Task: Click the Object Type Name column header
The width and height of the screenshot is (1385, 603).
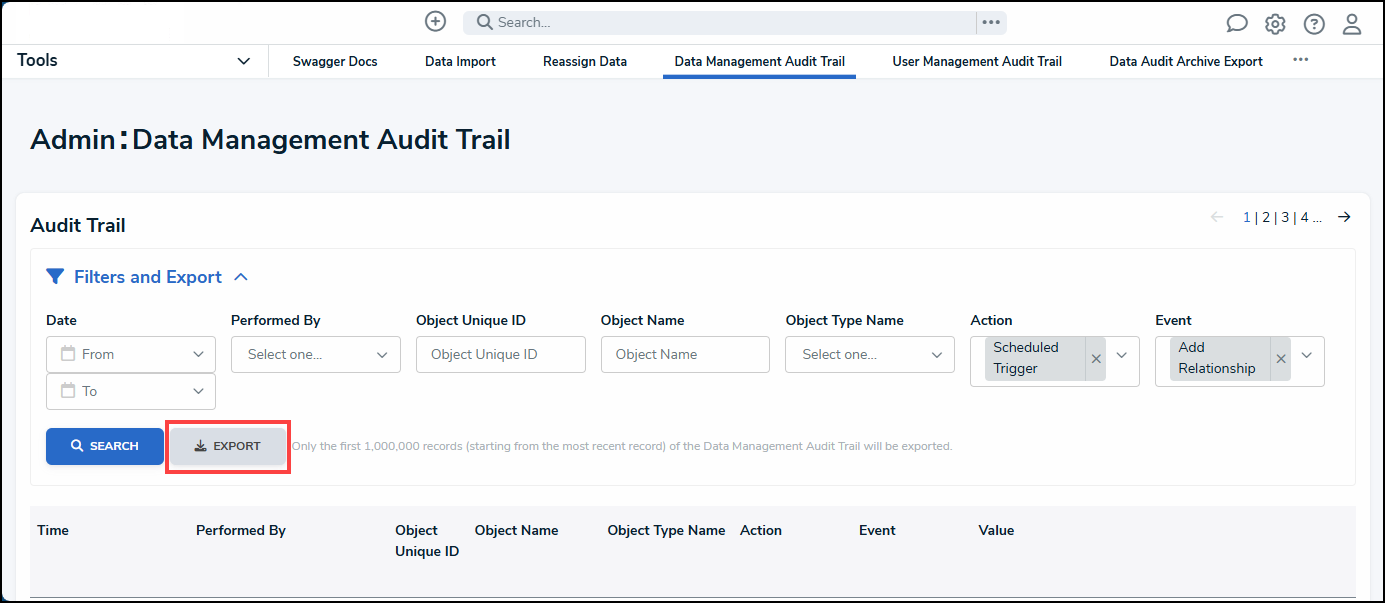Action: (x=666, y=530)
